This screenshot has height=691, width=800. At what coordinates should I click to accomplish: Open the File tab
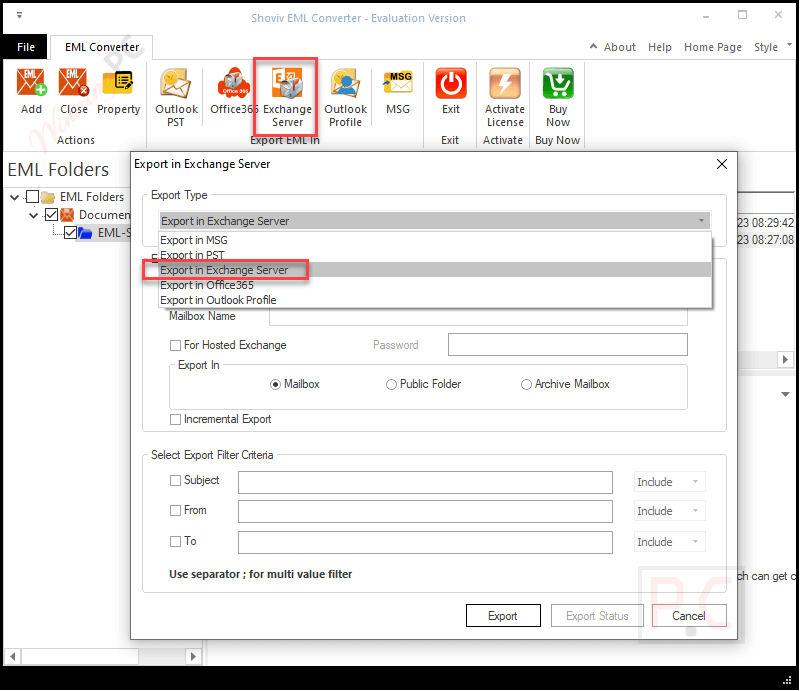(x=26, y=47)
